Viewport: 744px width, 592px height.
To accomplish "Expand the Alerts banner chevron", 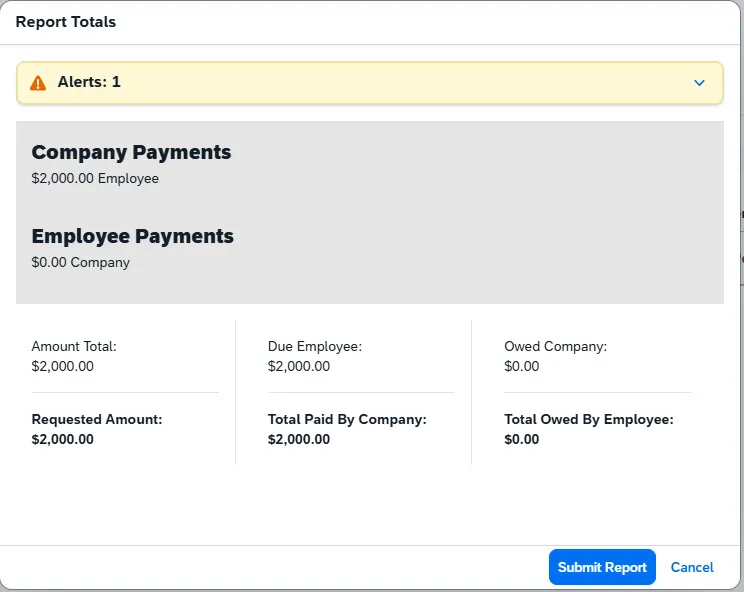I will coord(699,83).
